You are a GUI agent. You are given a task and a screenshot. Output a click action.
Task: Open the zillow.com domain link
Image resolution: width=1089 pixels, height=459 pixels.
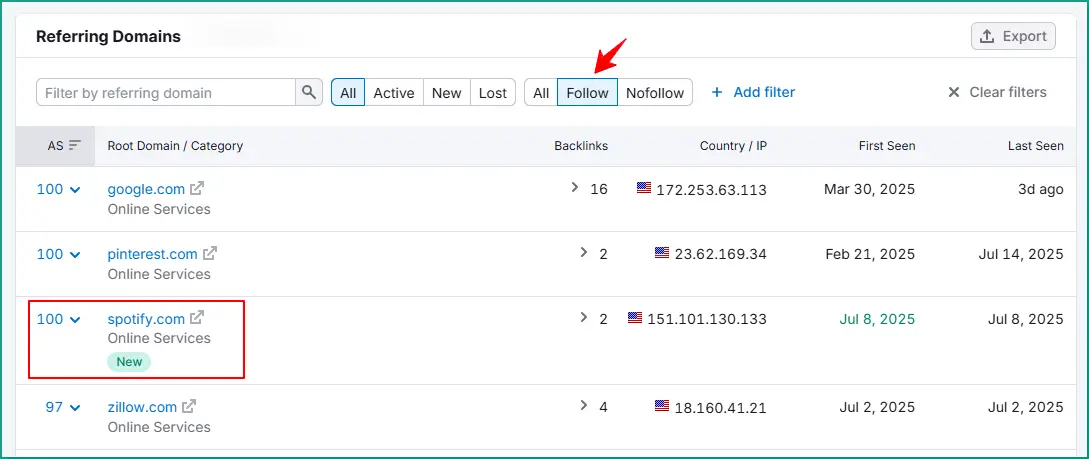[142, 407]
